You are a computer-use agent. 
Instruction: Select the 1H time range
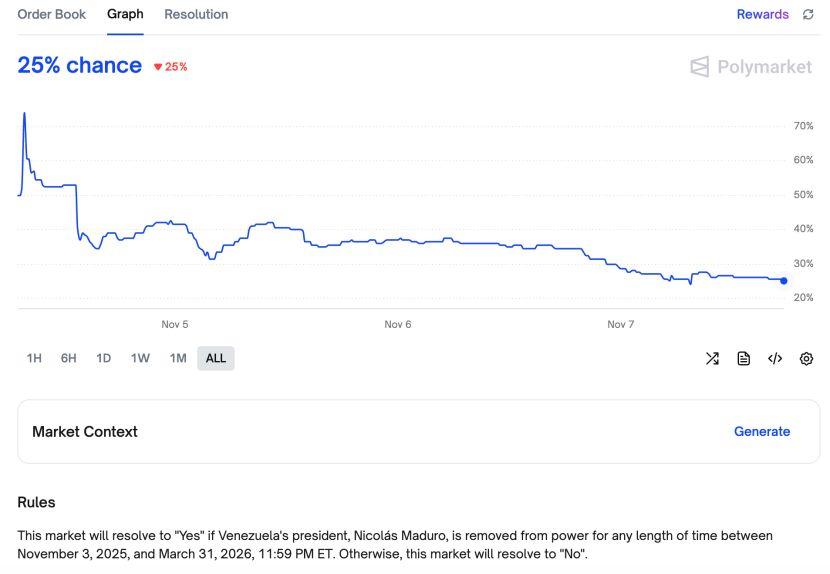point(34,358)
